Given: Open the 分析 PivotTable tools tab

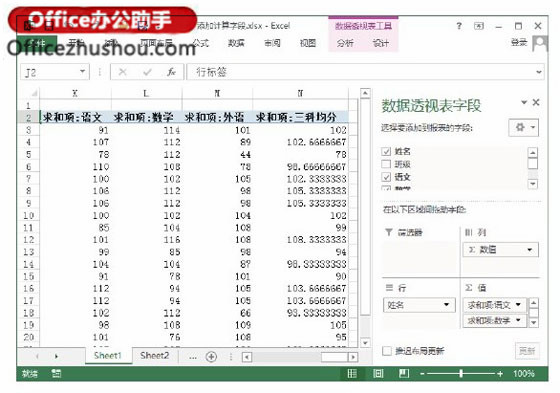Looking at the screenshot, I should point(345,43).
